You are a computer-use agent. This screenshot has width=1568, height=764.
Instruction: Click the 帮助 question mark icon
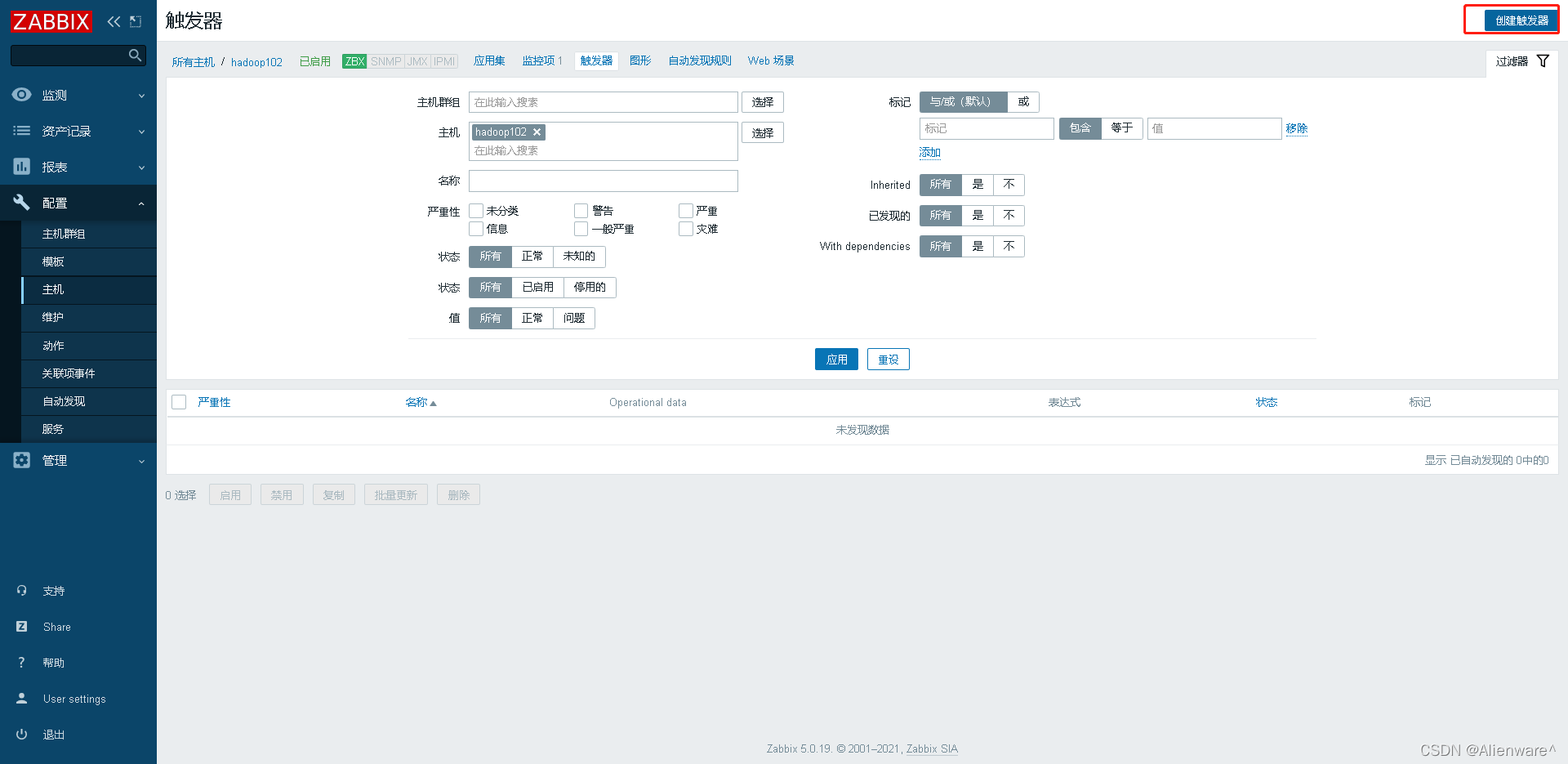tap(22, 663)
